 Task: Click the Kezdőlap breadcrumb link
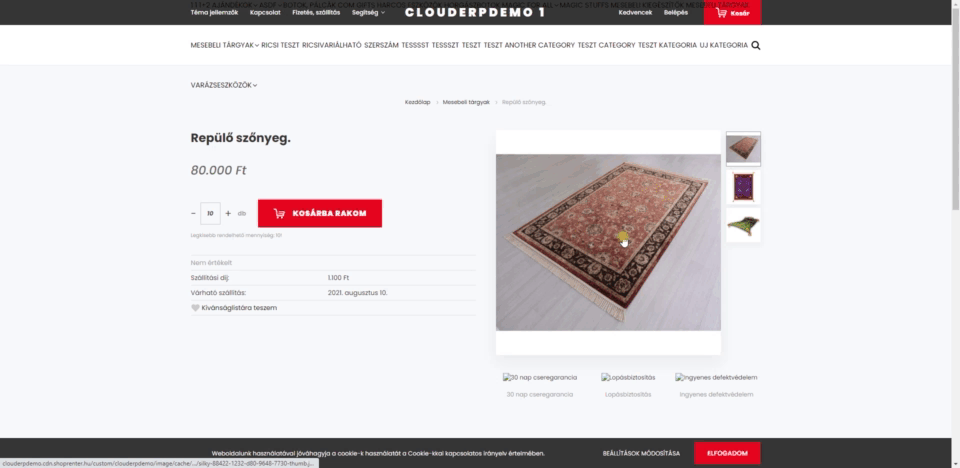418,102
